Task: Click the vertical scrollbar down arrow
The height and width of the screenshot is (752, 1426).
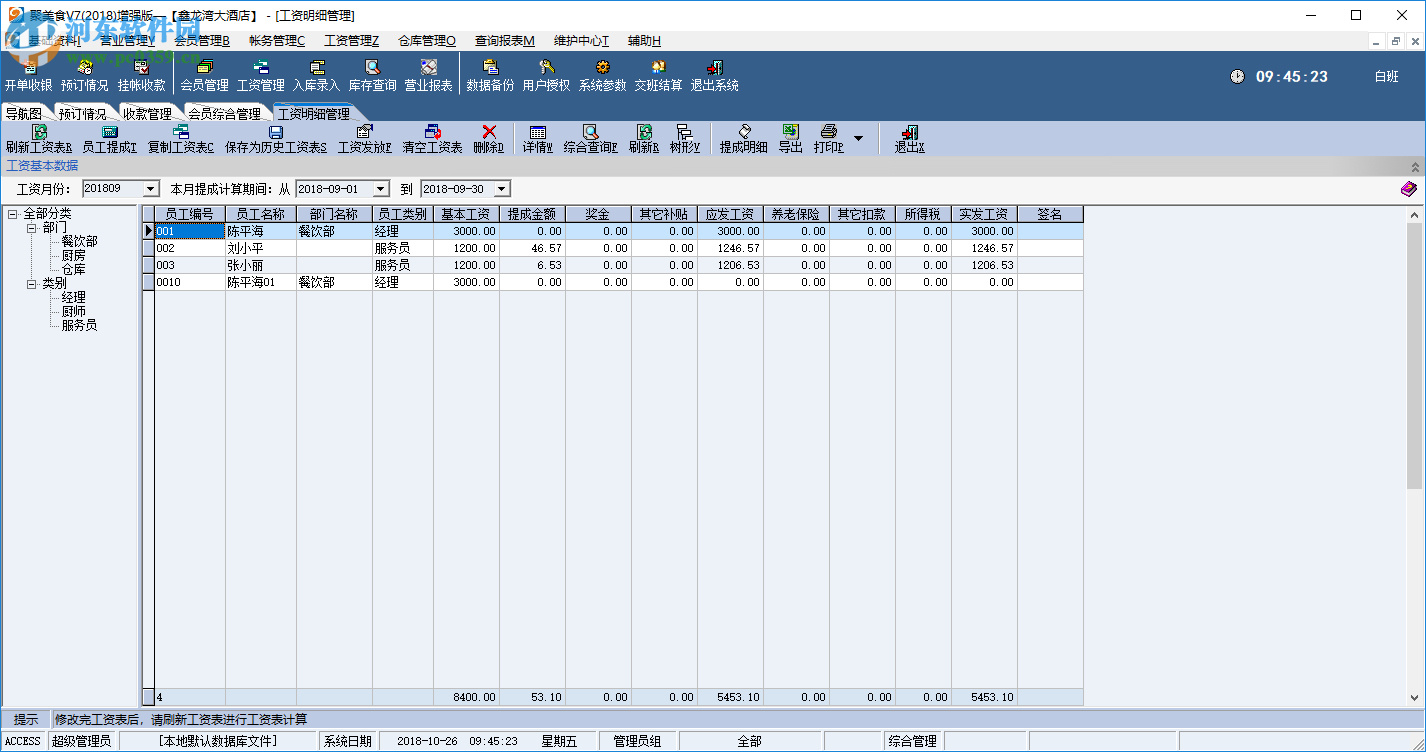Action: (x=1414, y=698)
